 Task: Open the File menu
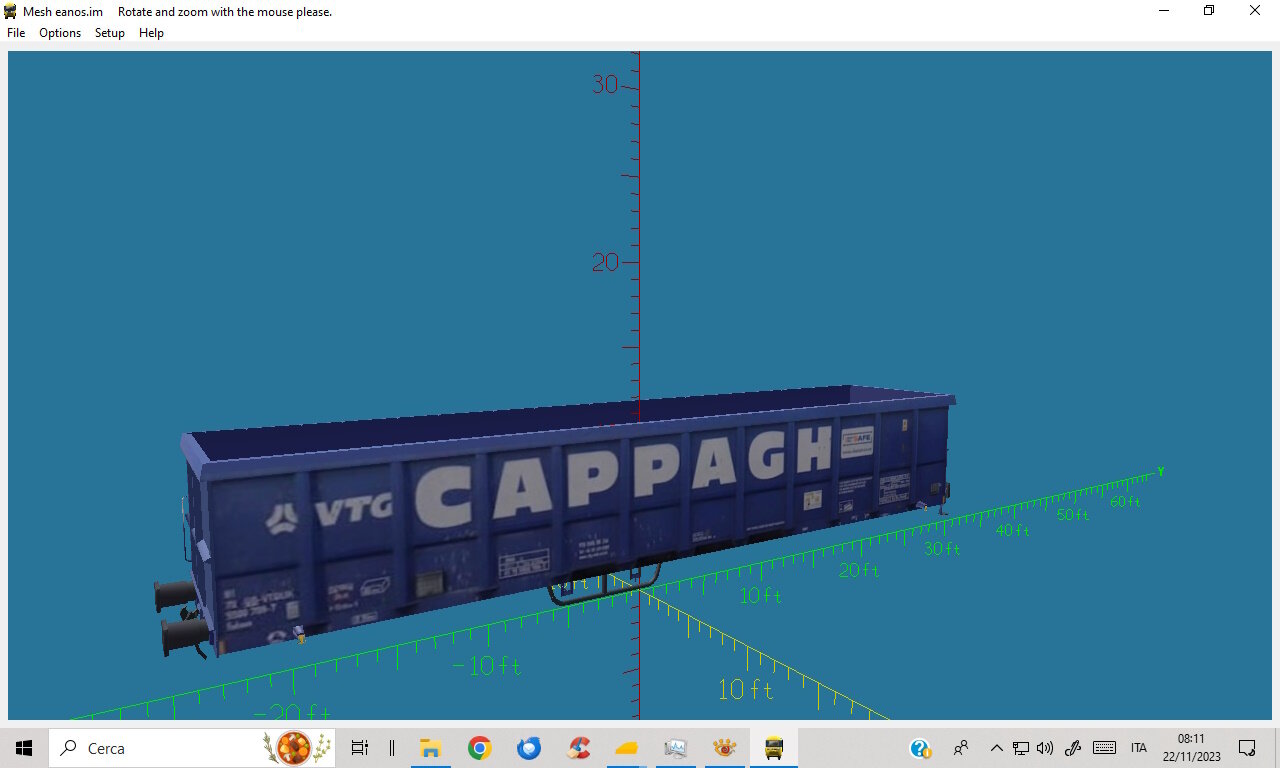tap(16, 33)
